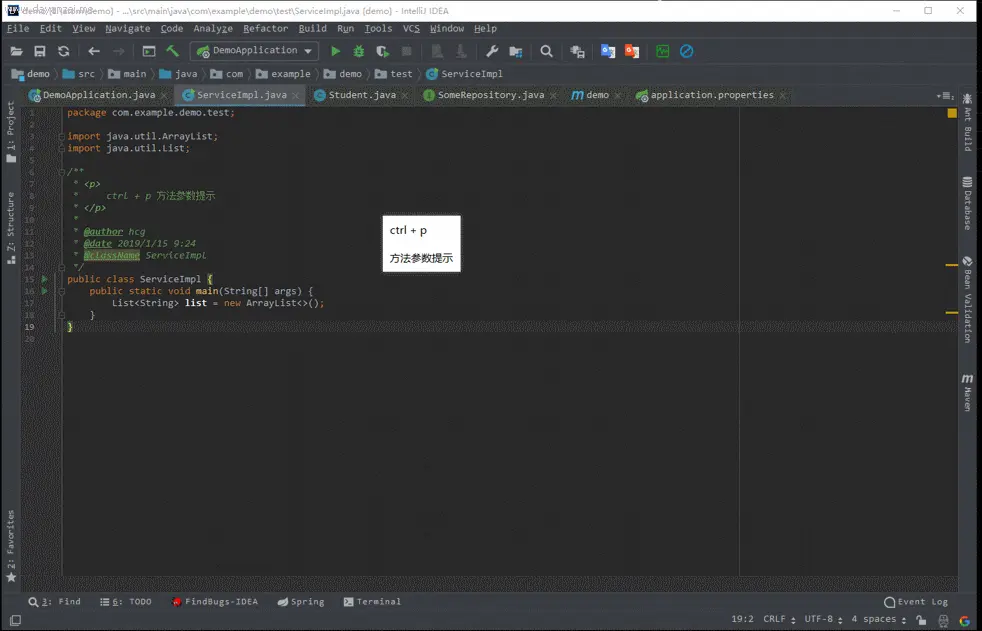The image size is (982, 631).
Task: Click the 'test' folder in breadcrumb
Action: [394, 74]
